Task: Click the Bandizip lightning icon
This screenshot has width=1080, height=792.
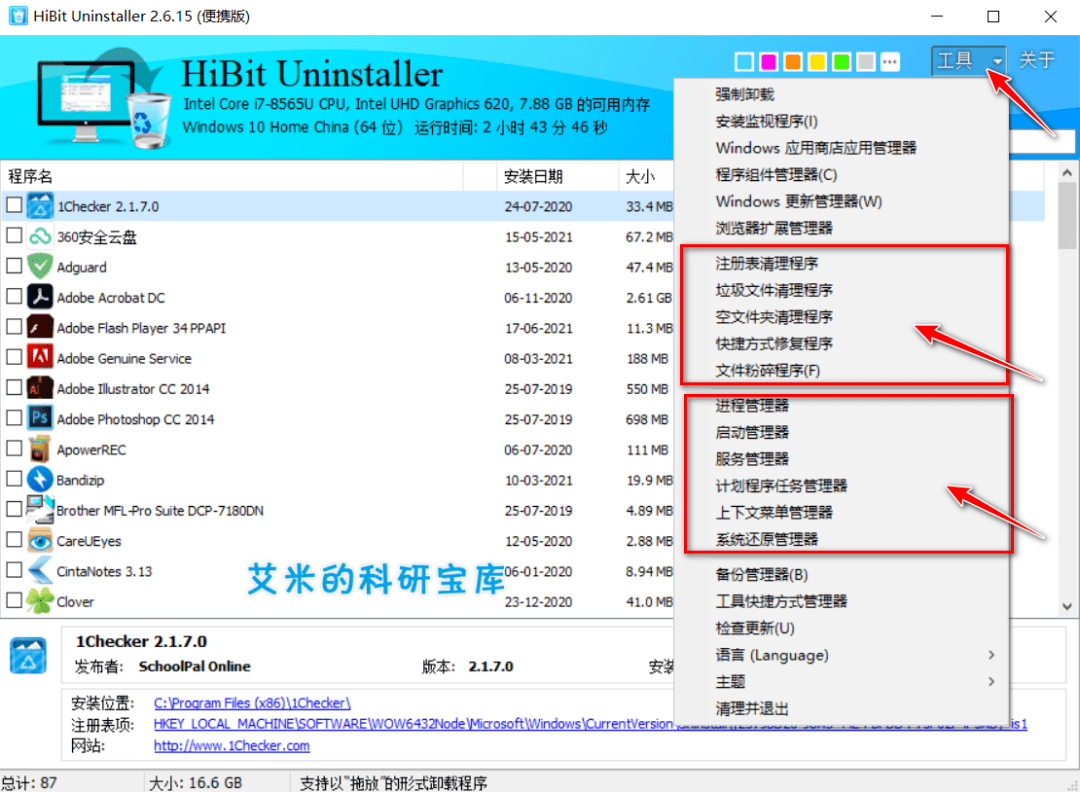Action: (40, 479)
